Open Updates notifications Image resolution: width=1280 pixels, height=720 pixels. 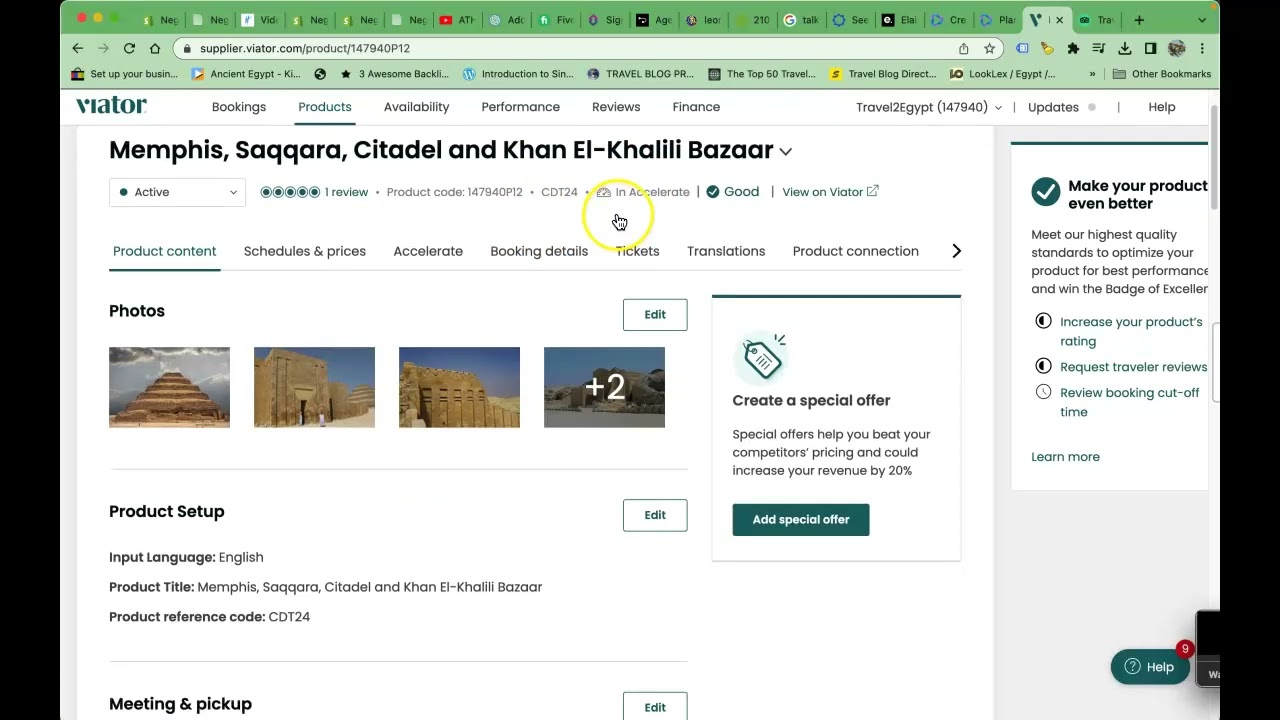[1060, 107]
